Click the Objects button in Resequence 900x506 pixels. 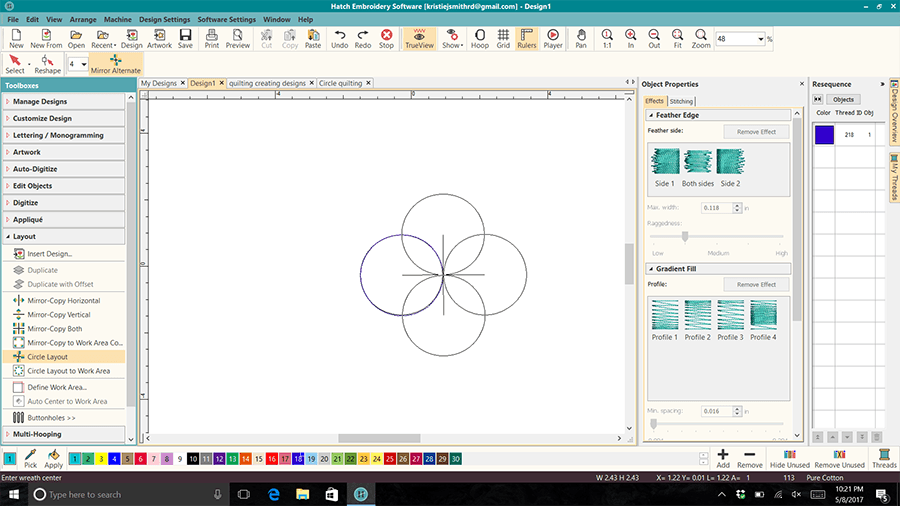coord(843,99)
